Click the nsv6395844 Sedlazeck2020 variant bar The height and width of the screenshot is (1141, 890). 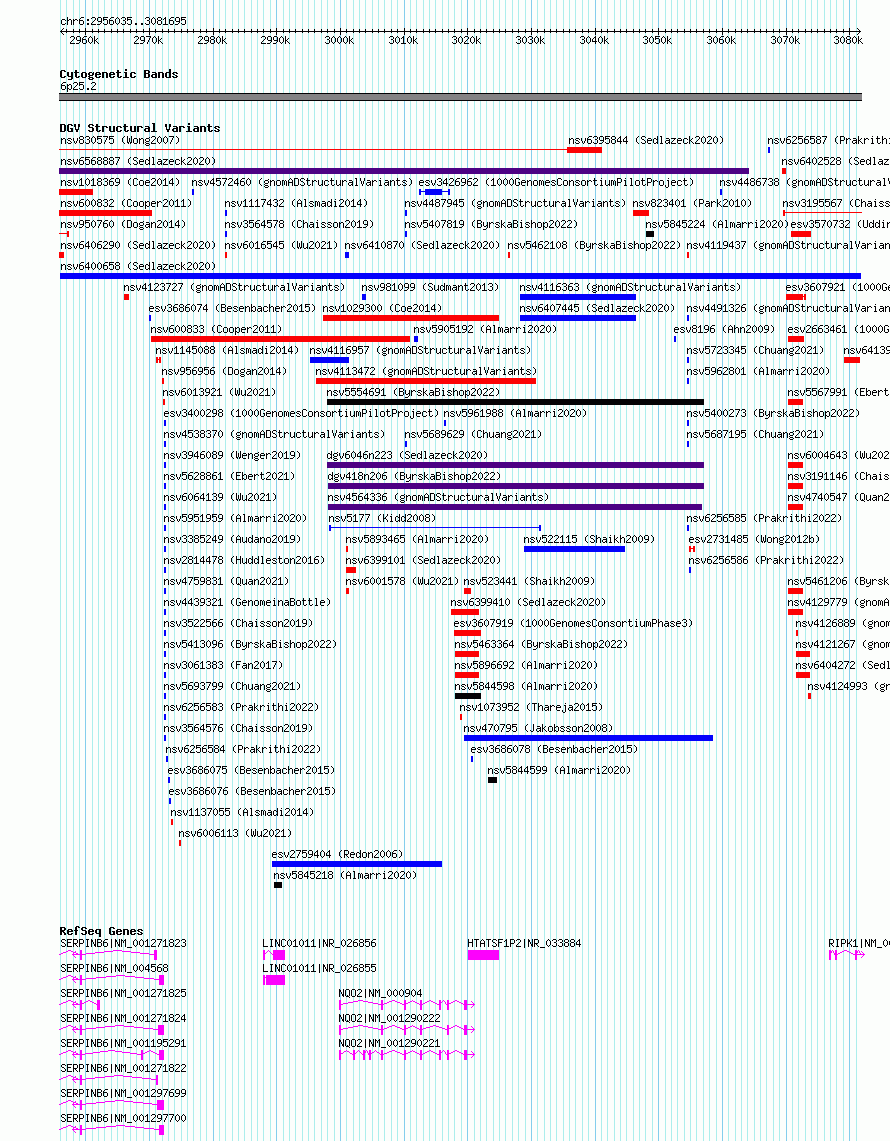584,150
